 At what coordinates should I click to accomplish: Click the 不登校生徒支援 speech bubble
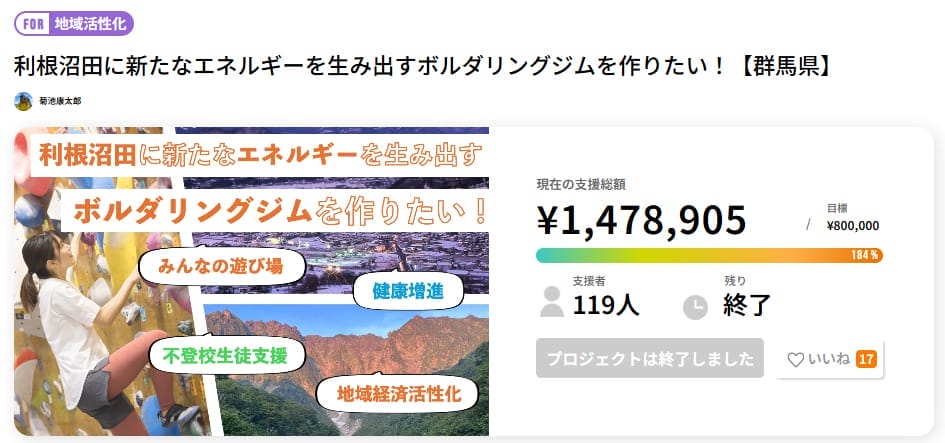[226, 355]
